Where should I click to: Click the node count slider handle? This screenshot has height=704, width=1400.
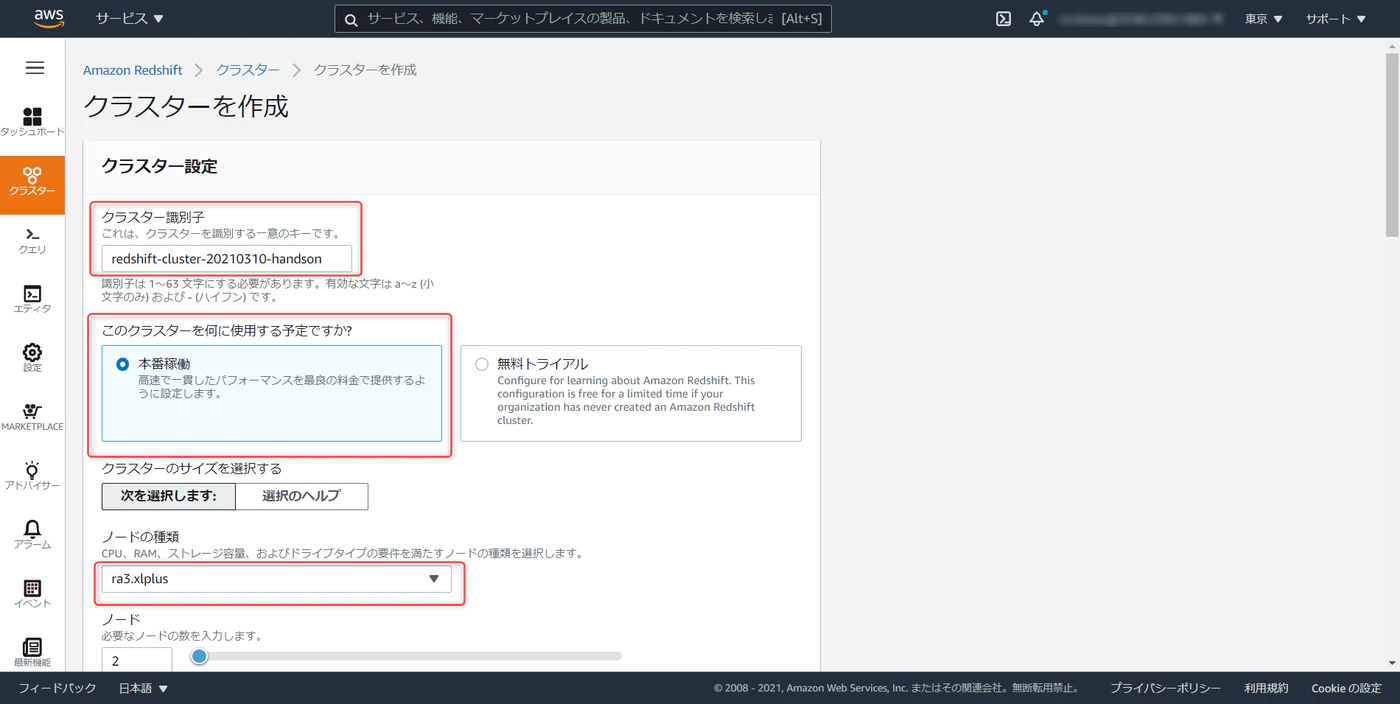[x=199, y=656]
